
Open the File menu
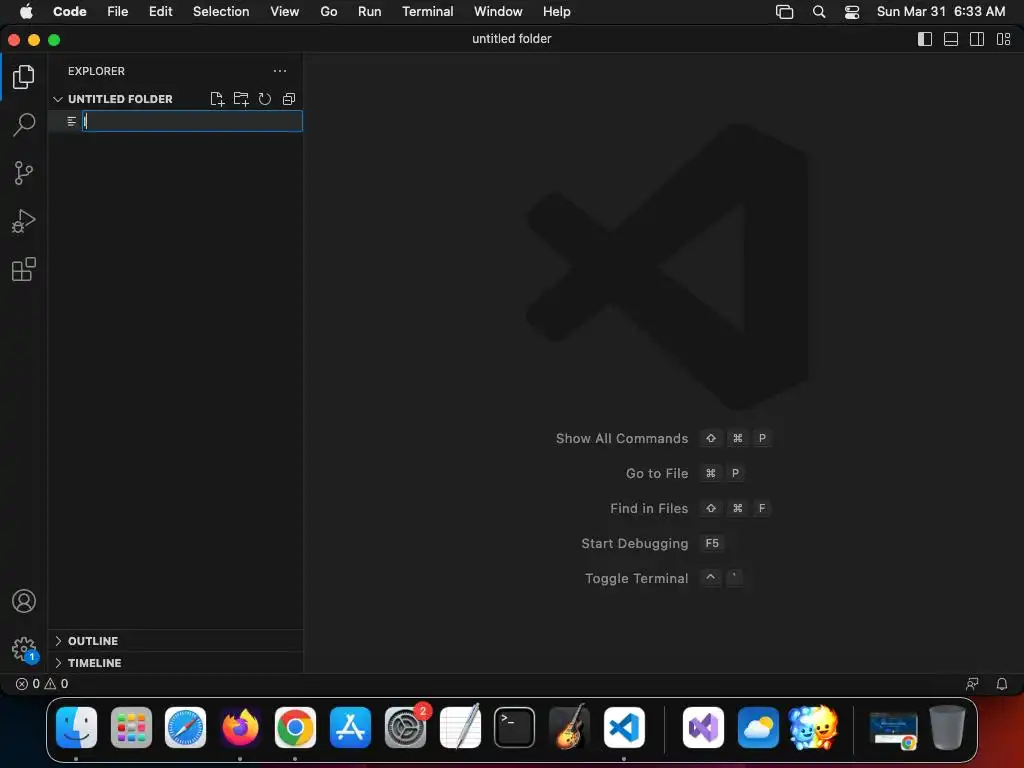(x=118, y=12)
